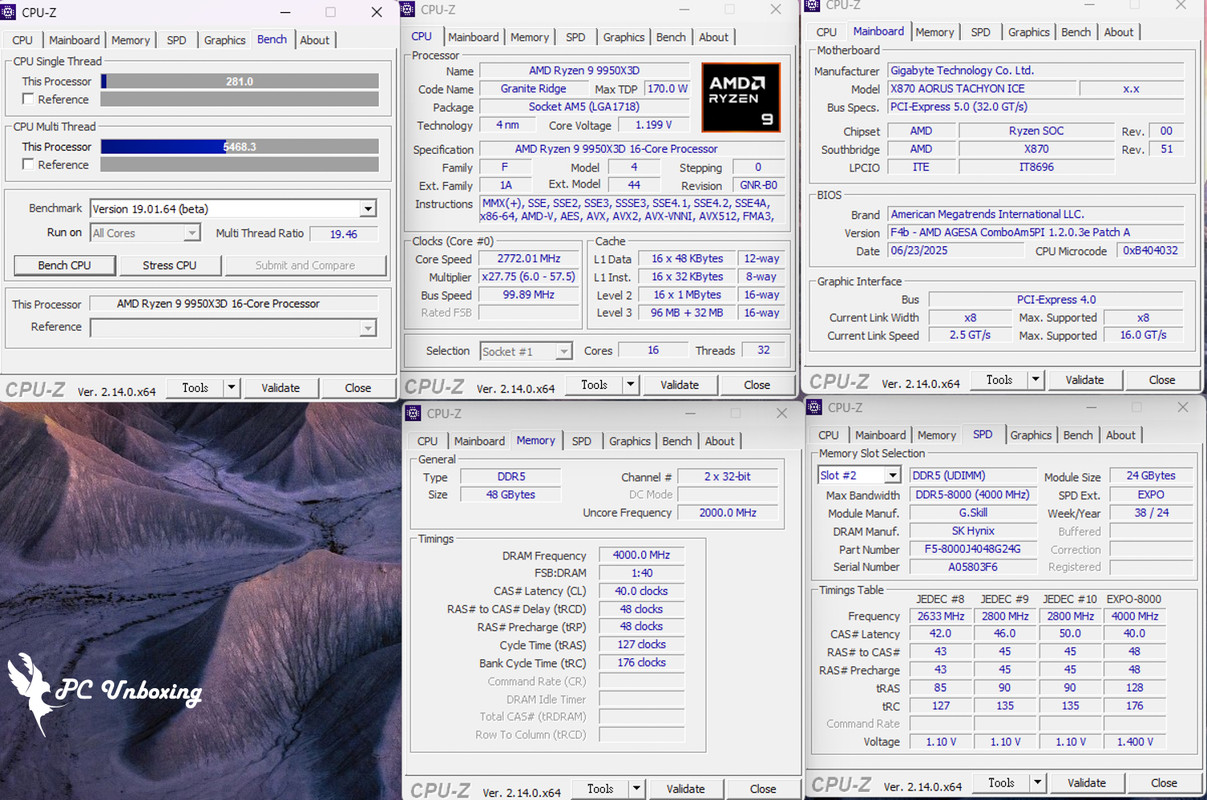Switch to SPD tab in CPU window

575,37
